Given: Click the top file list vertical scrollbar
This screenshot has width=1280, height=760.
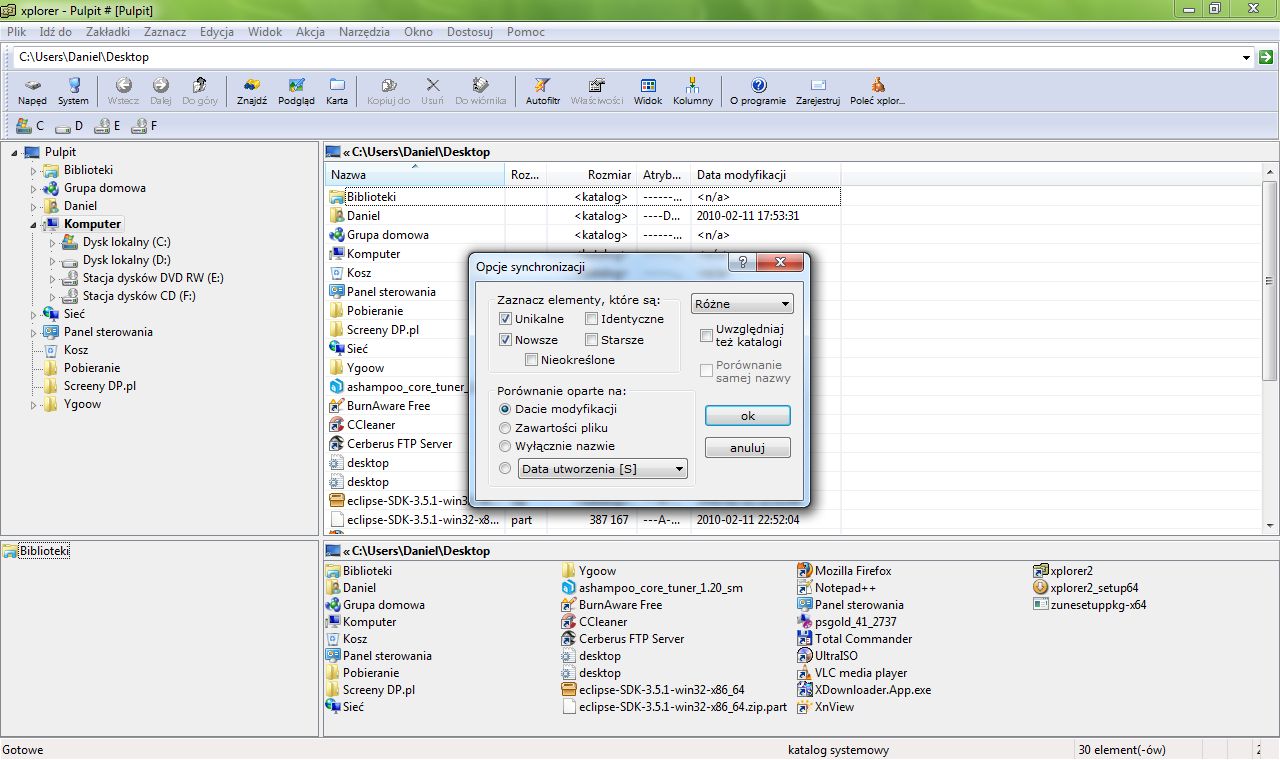Looking at the screenshot, I should coord(1270,280).
